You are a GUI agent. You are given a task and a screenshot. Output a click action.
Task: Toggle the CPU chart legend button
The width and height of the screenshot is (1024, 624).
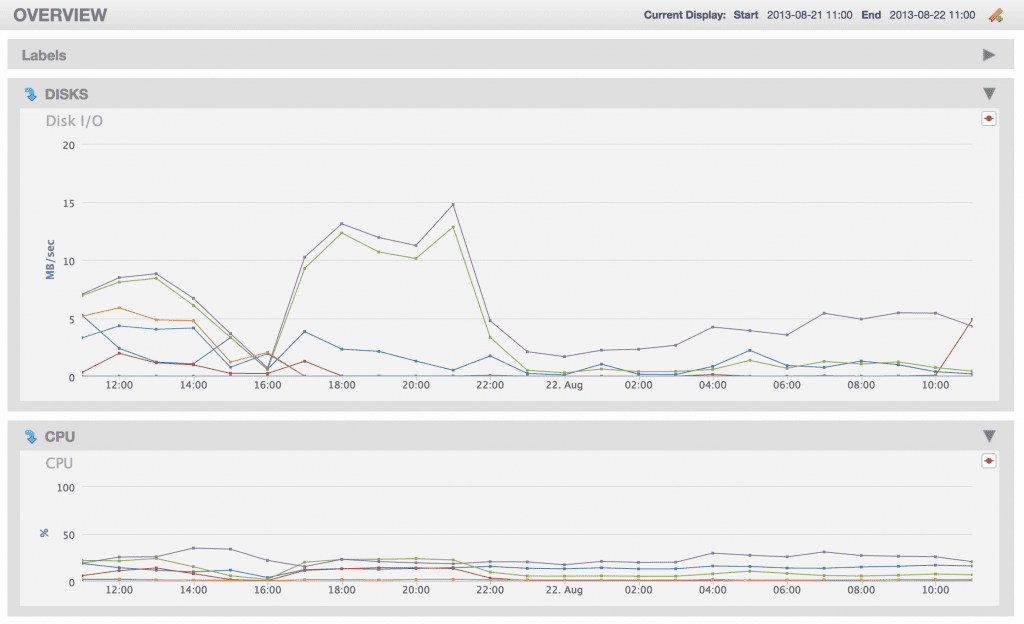pyautogui.click(x=989, y=461)
